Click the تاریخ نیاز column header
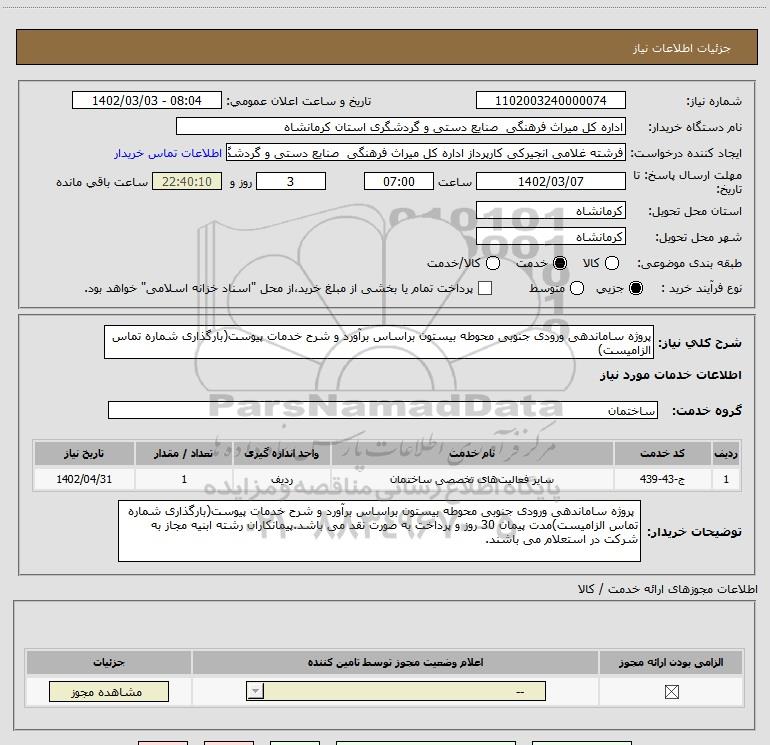This screenshot has width=770, height=745. (x=84, y=453)
